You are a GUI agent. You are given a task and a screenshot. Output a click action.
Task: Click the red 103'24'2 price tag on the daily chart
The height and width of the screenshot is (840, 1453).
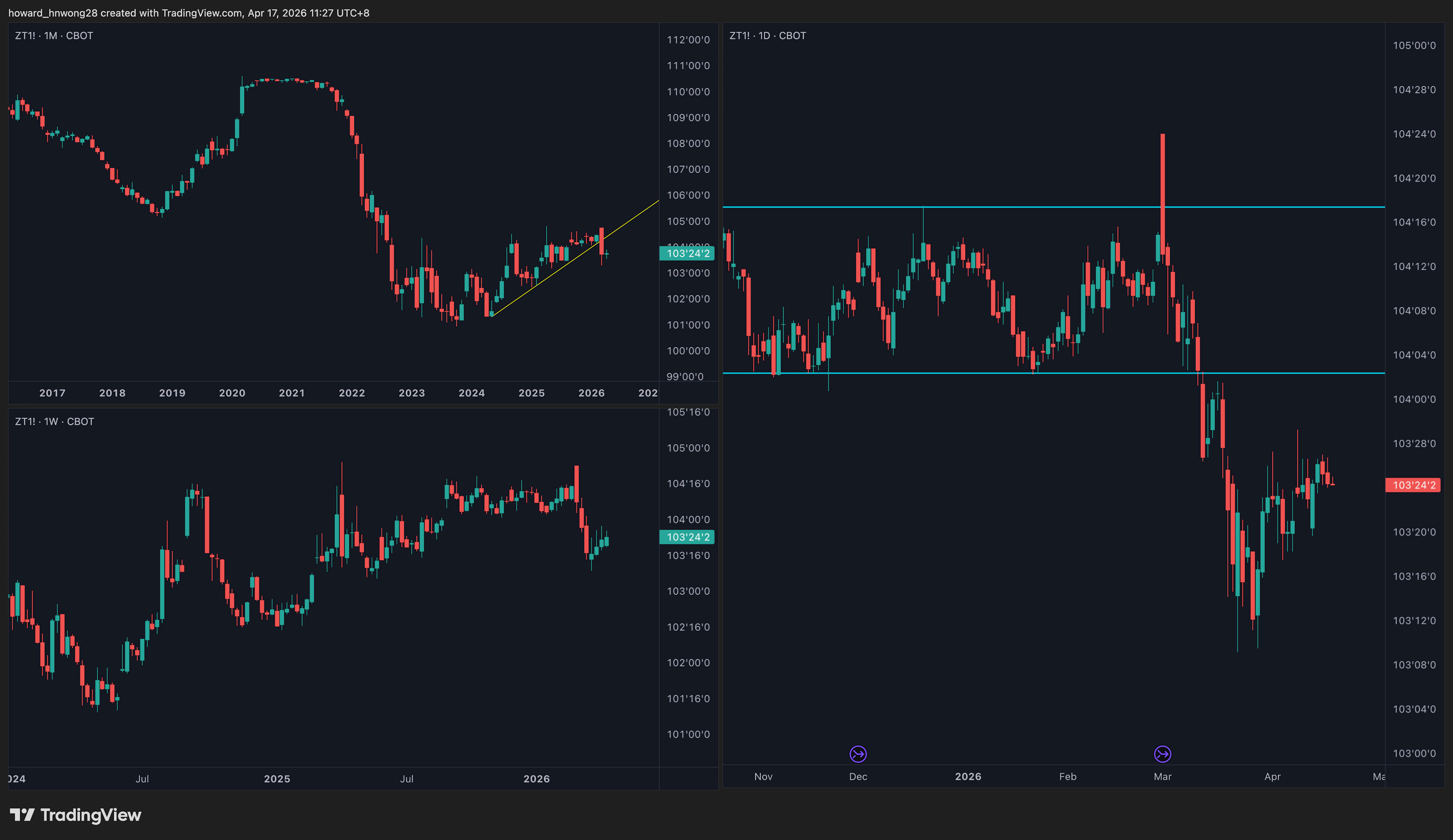(1413, 485)
